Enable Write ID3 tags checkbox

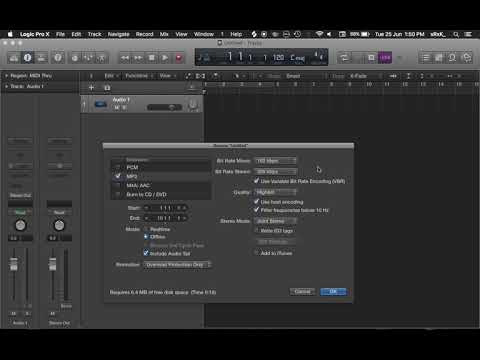coord(256,230)
